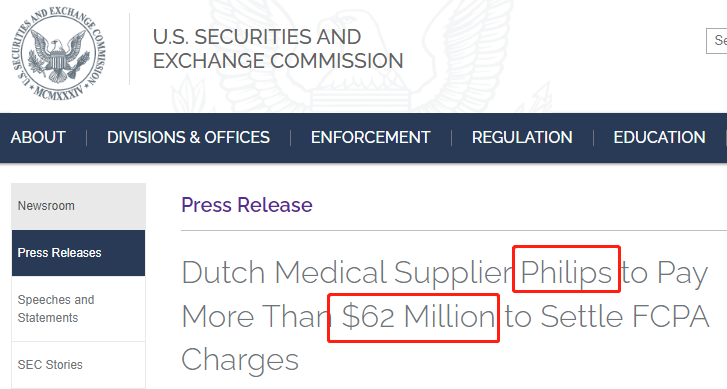This screenshot has height=389, width=727.
Task: Open the ABOUT navigation menu
Action: [38, 137]
